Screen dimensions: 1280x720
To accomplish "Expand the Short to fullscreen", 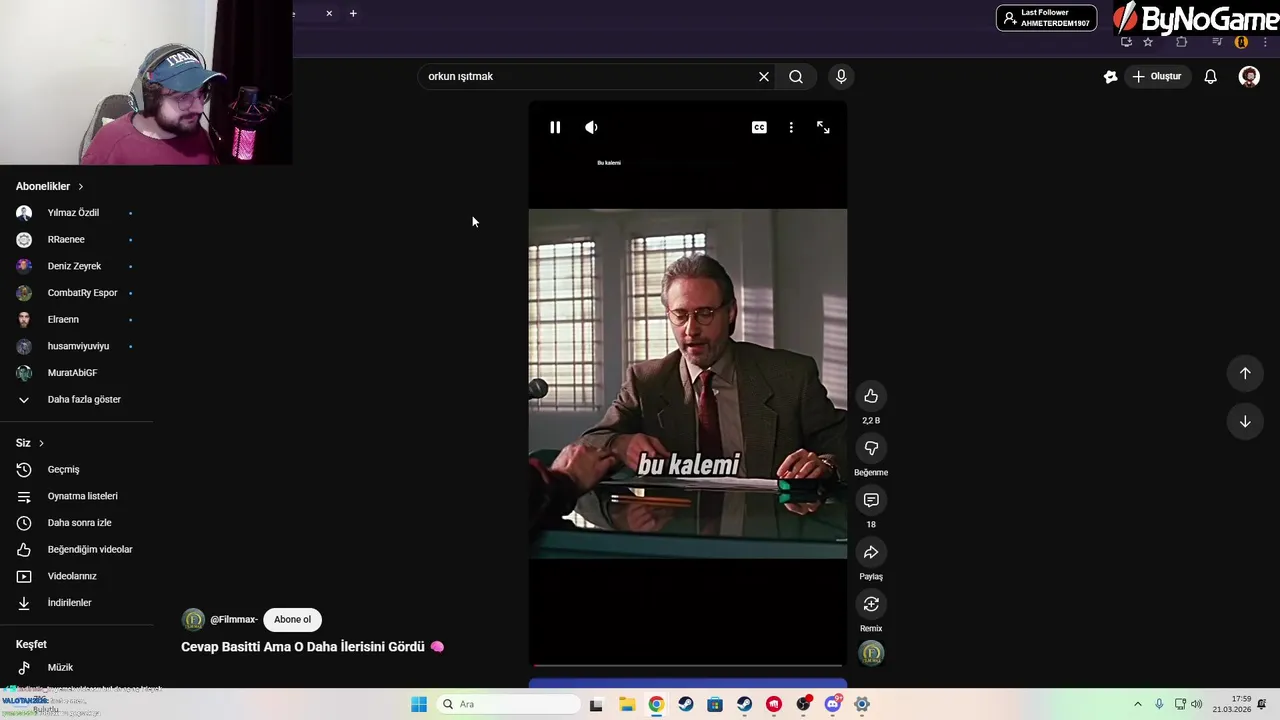I will pos(823,127).
